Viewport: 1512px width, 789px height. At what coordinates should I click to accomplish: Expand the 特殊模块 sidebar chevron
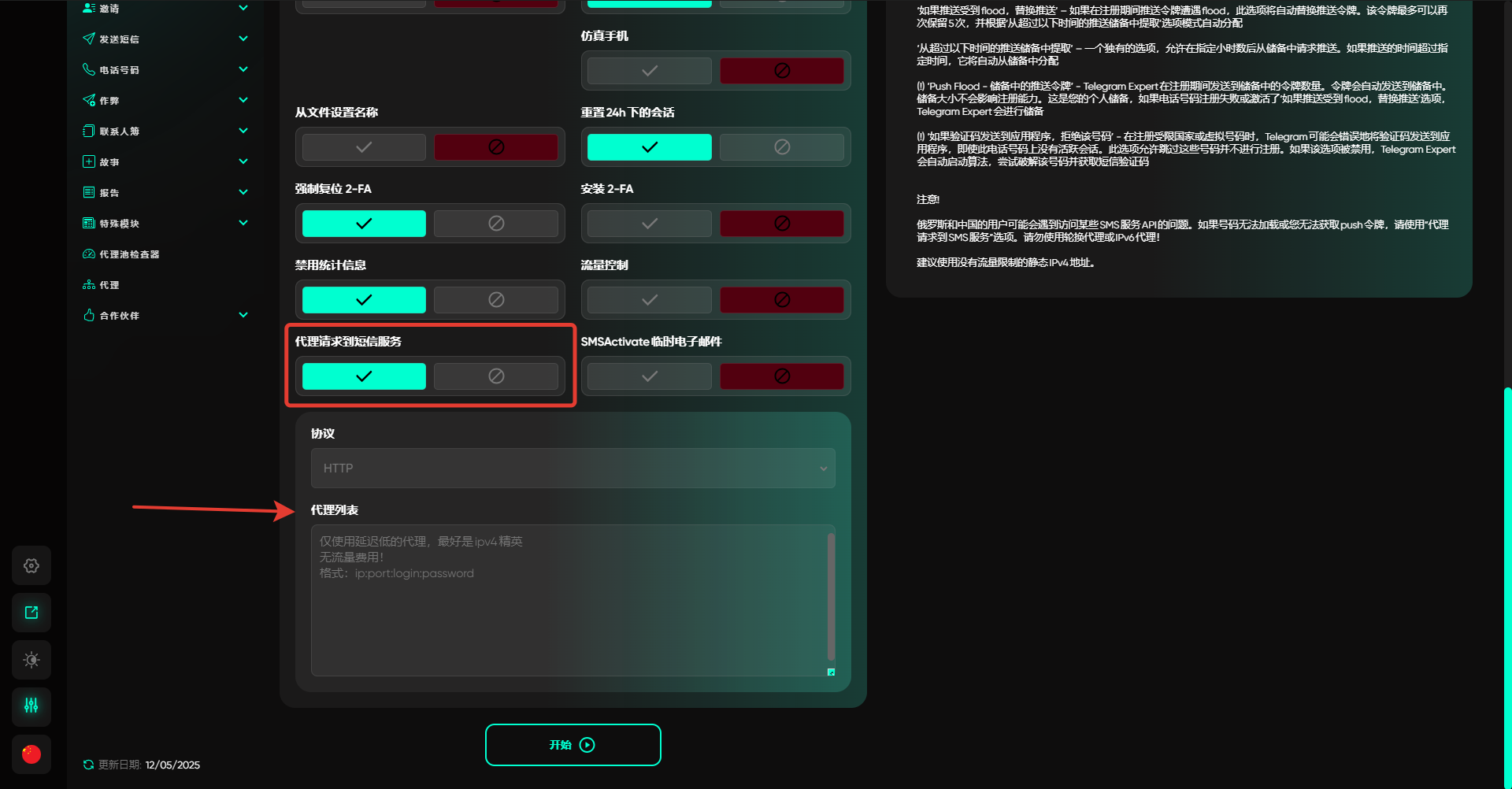coord(243,223)
